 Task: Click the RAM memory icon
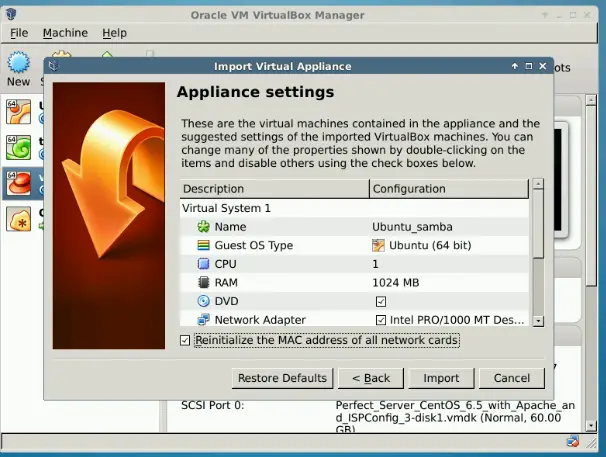(203, 282)
